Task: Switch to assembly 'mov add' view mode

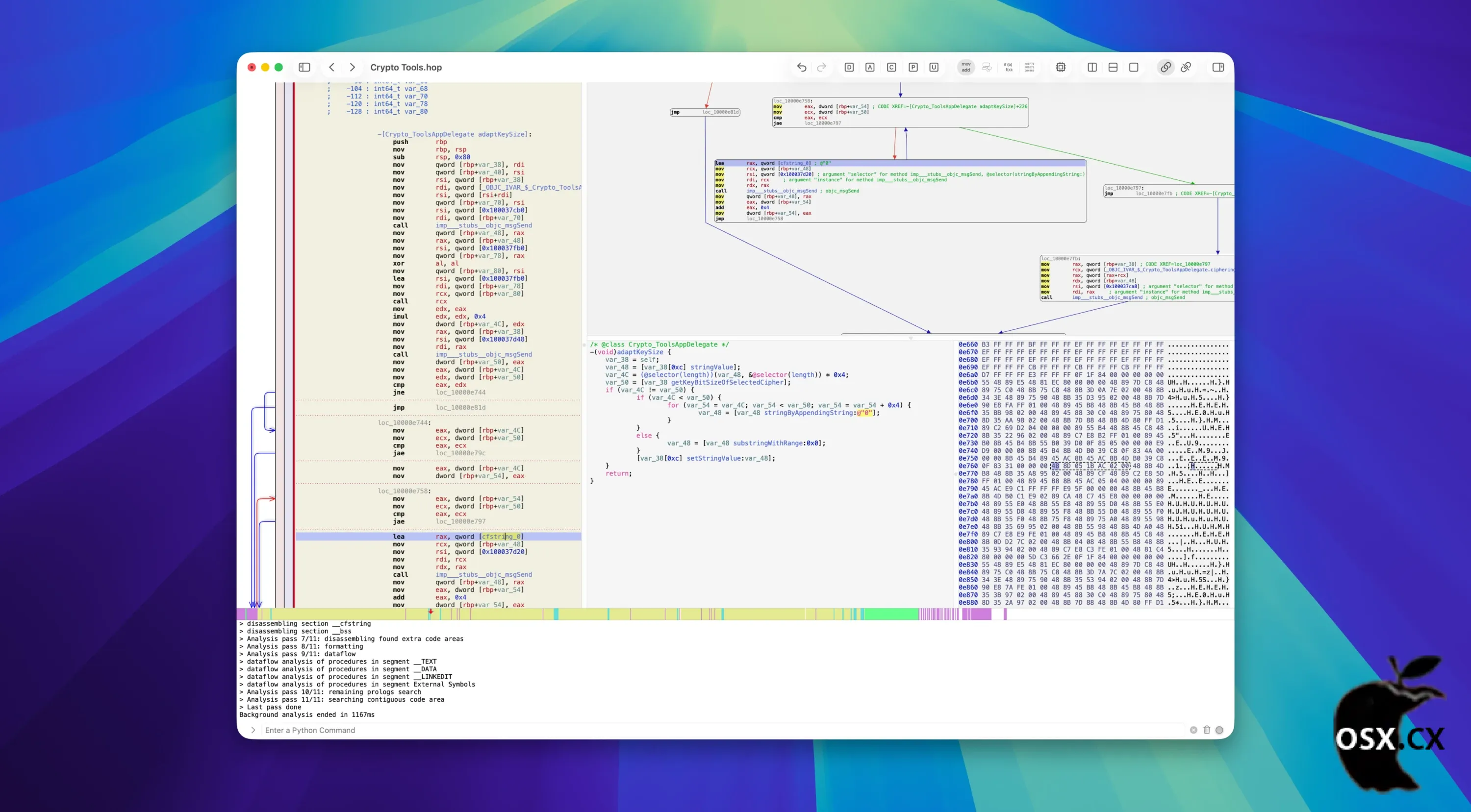Action: tap(965, 67)
